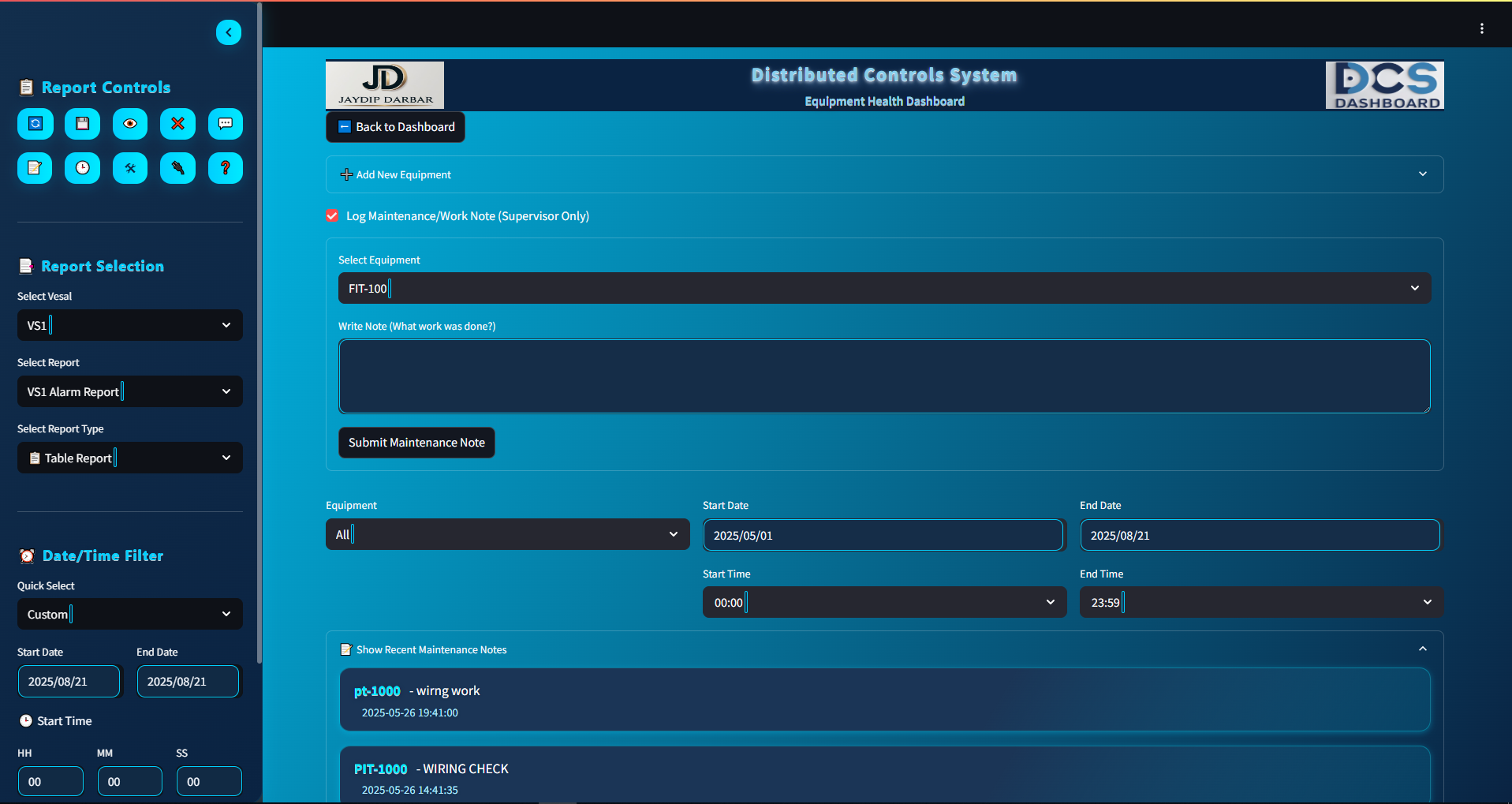Image resolution: width=1512 pixels, height=804 pixels.
Task: Expand the Add New Equipment section
Action: [x=883, y=174]
